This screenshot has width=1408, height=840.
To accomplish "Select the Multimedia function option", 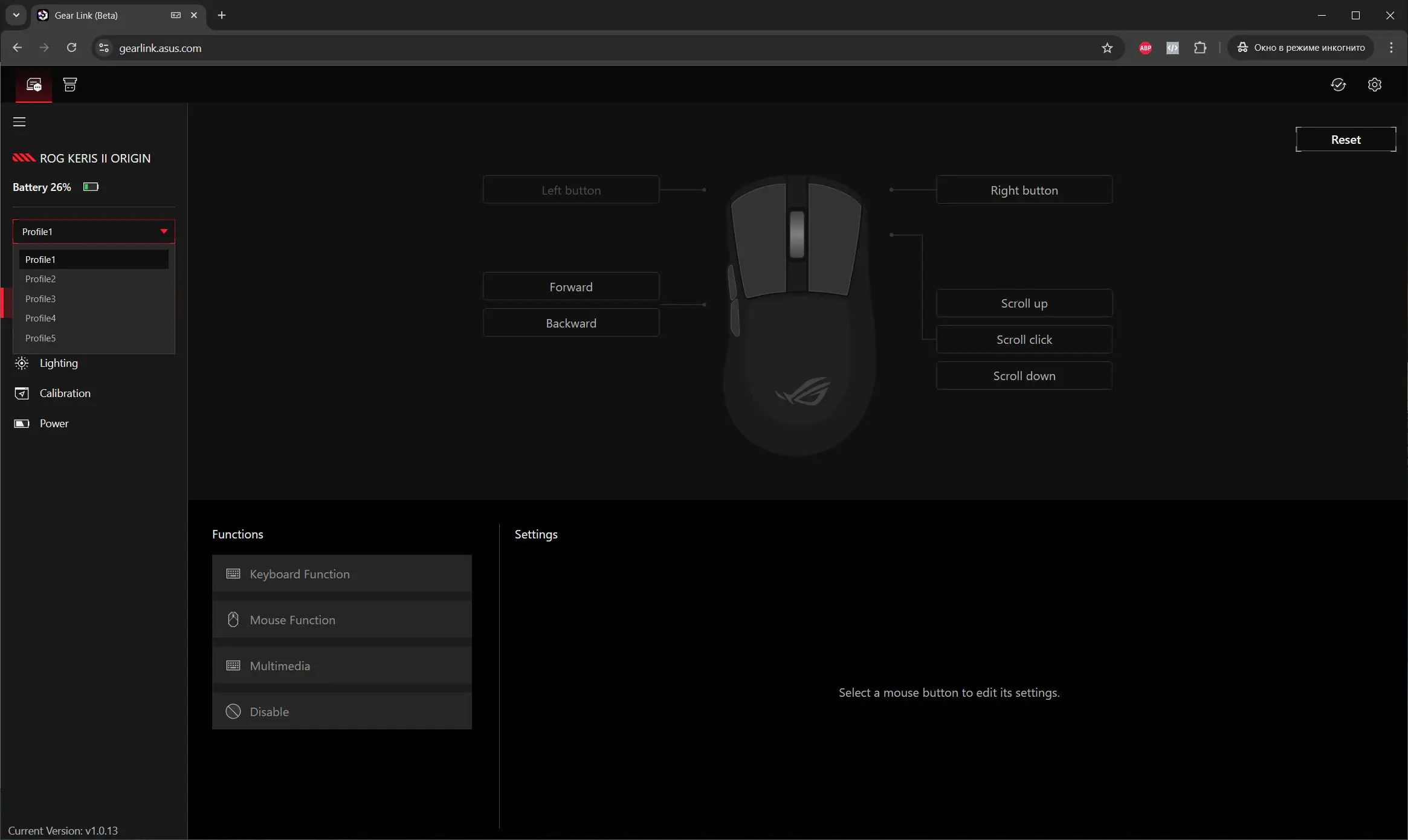I will (342, 665).
